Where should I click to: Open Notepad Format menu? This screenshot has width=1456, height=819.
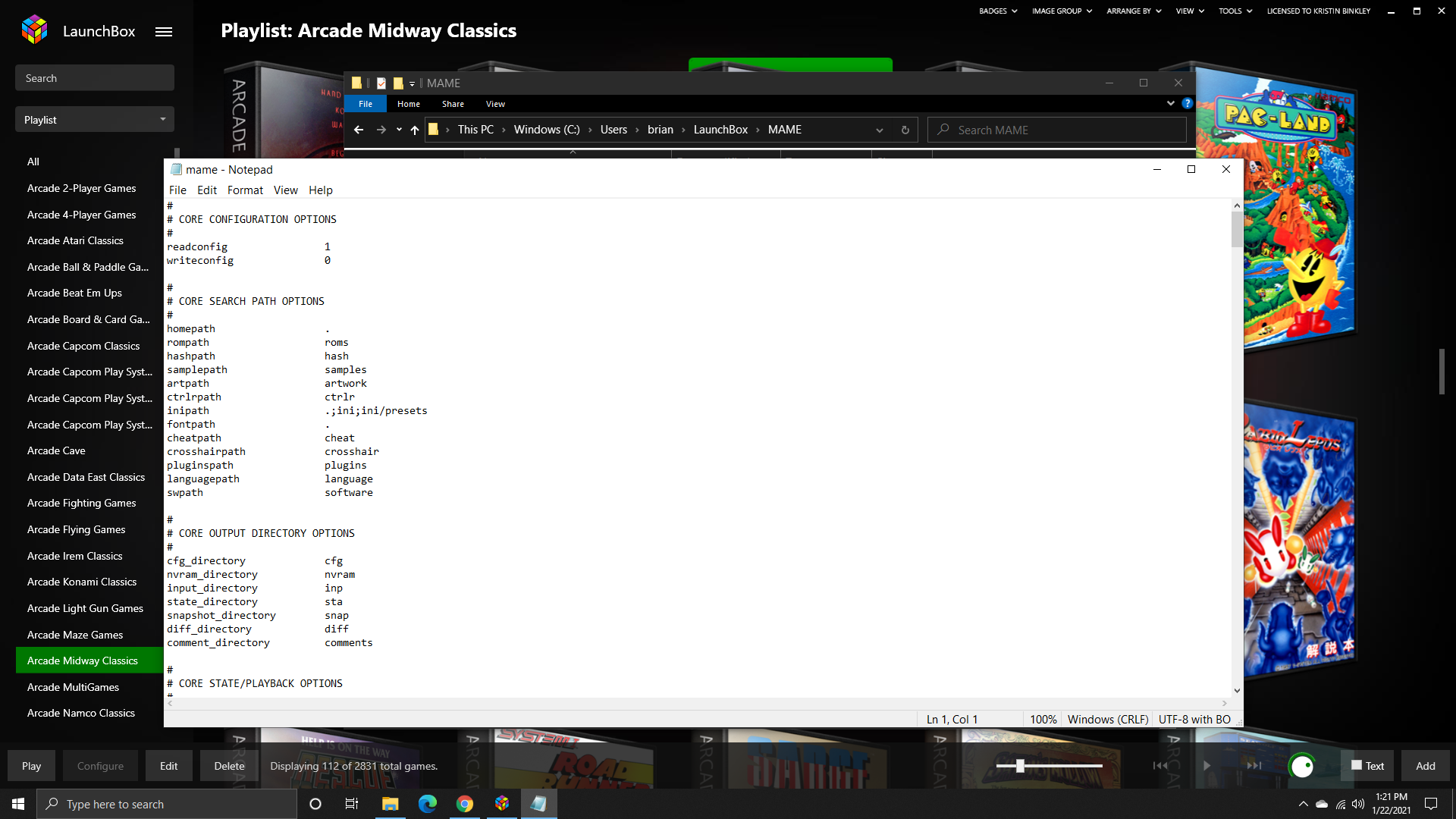click(245, 190)
